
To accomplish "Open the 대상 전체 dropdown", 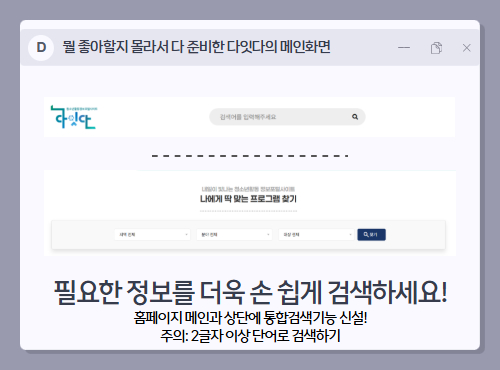I will pos(316,235).
